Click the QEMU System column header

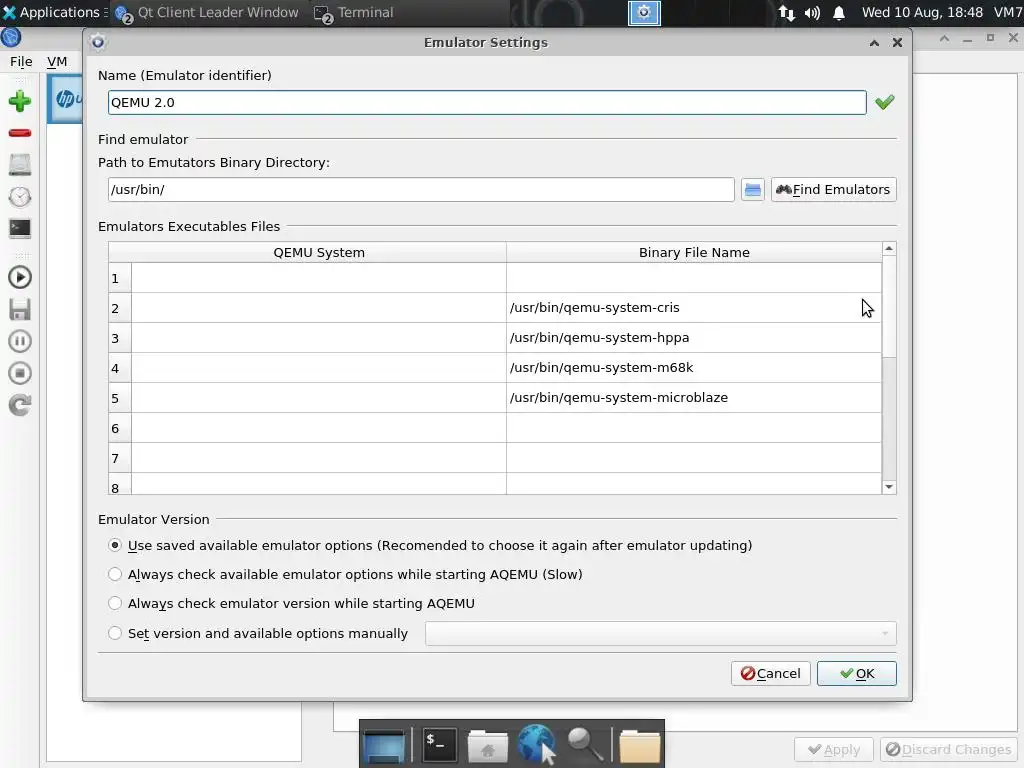tap(319, 253)
